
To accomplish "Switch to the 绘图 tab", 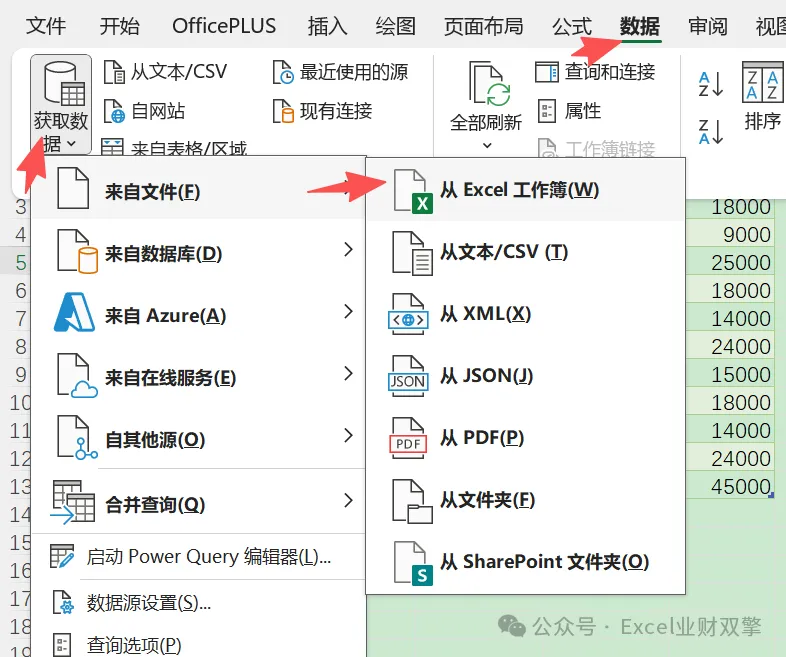I will pos(396,26).
